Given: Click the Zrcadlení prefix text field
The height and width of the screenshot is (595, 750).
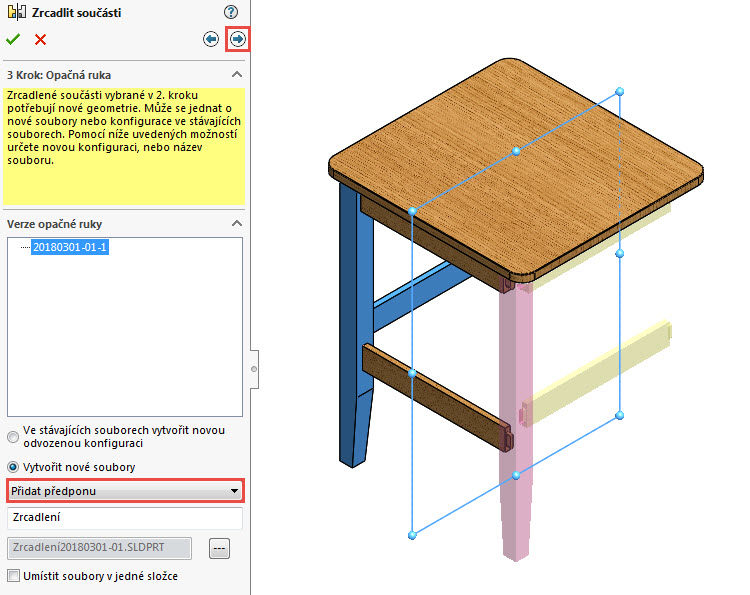Looking at the screenshot, I should [x=125, y=518].
